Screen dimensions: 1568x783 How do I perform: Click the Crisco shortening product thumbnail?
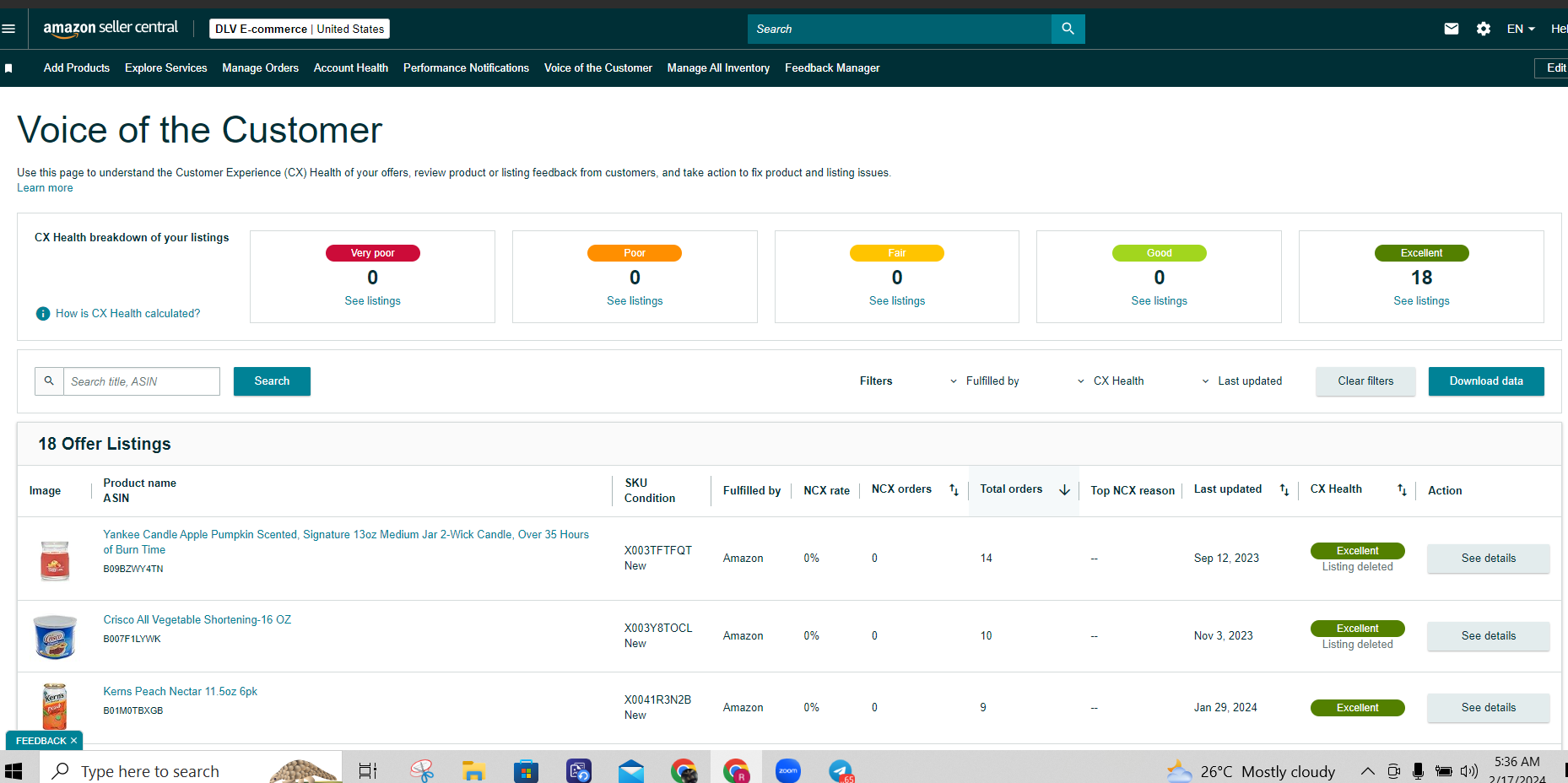tap(55, 636)
